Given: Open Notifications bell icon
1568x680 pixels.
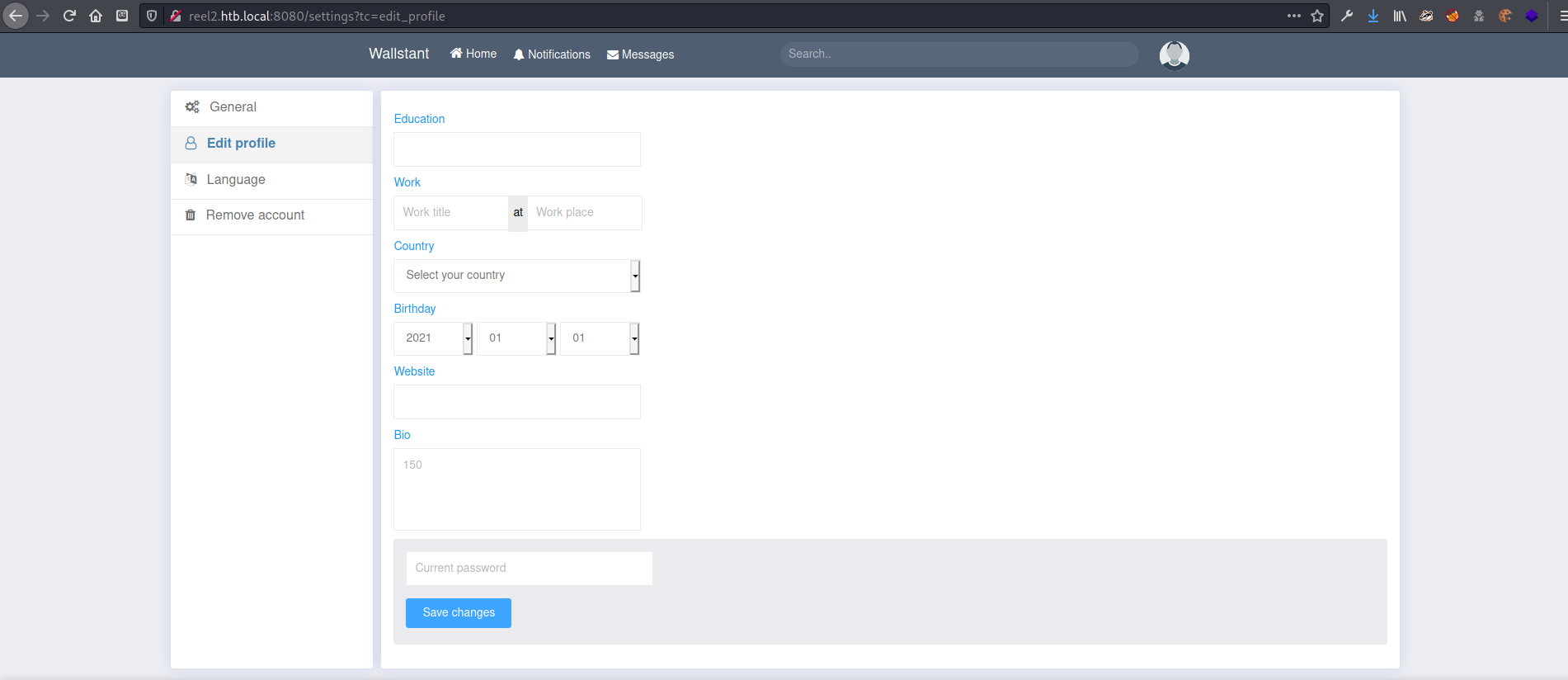Looking at the screenshot, I should [x=519, y=54].
